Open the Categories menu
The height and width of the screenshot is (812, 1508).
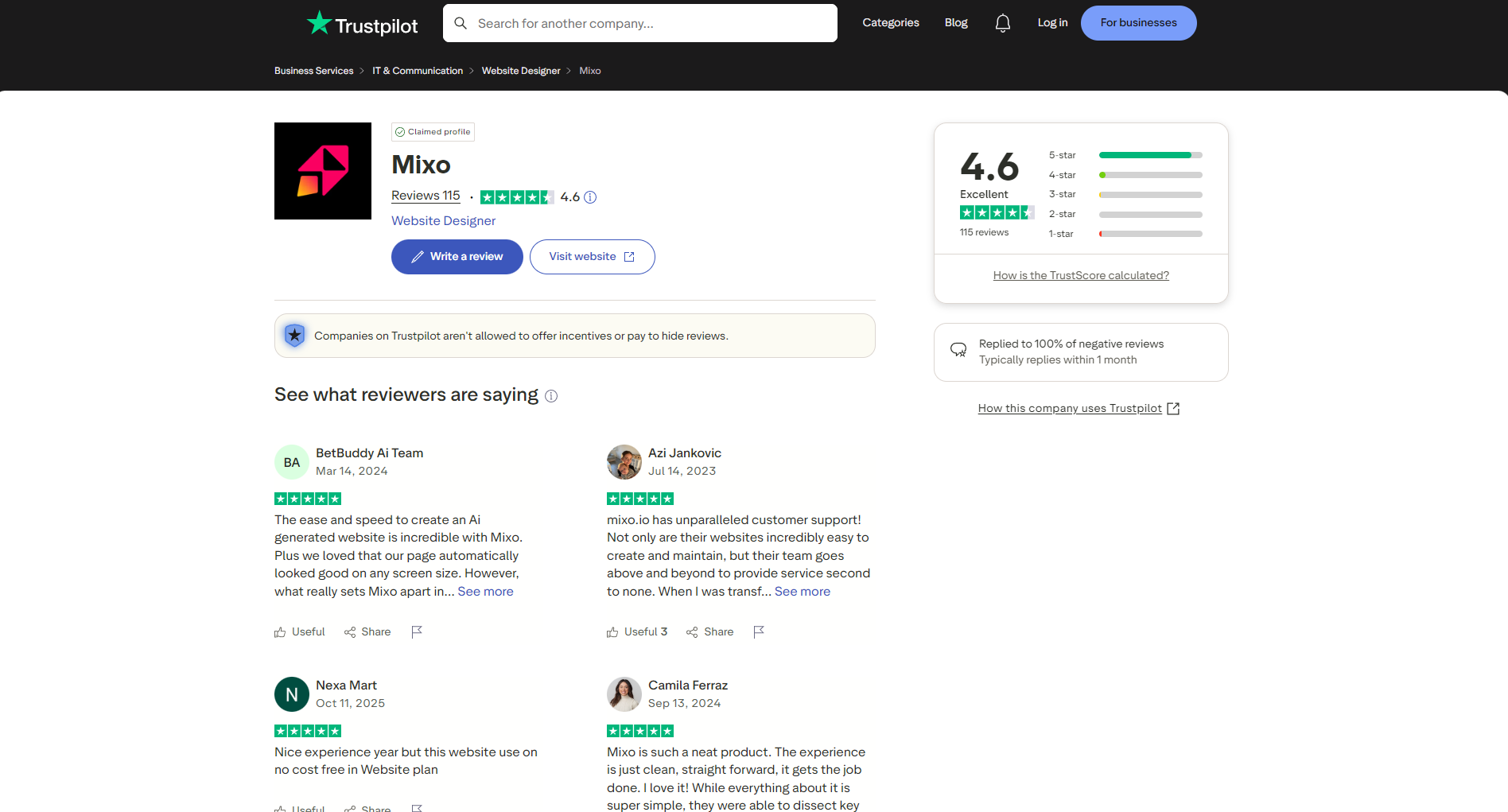(890, 23)
